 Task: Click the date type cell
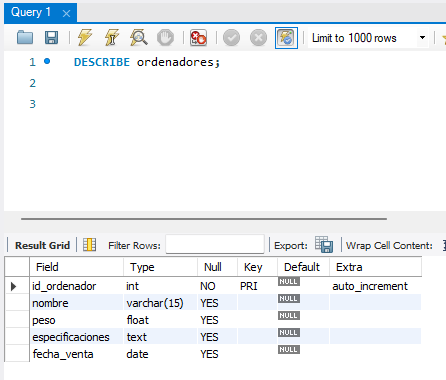click(160, 354)
